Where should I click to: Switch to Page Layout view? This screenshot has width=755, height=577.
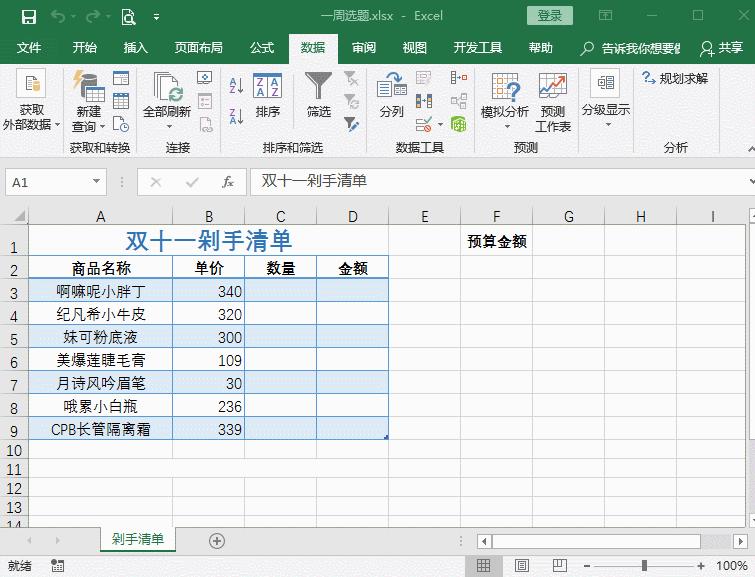point(521,565)
